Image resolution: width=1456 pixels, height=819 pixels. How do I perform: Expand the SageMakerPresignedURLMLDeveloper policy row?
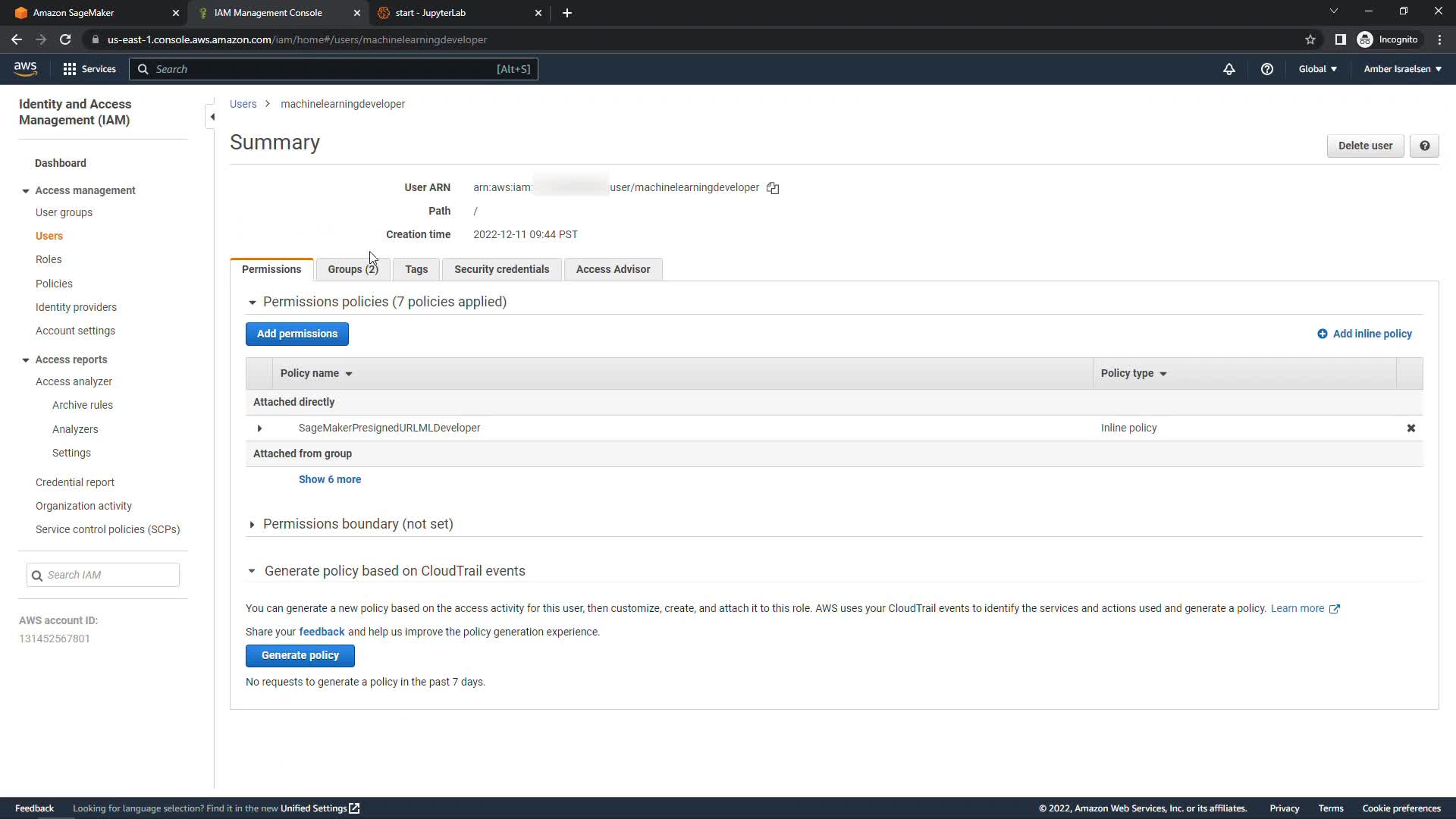259,428
